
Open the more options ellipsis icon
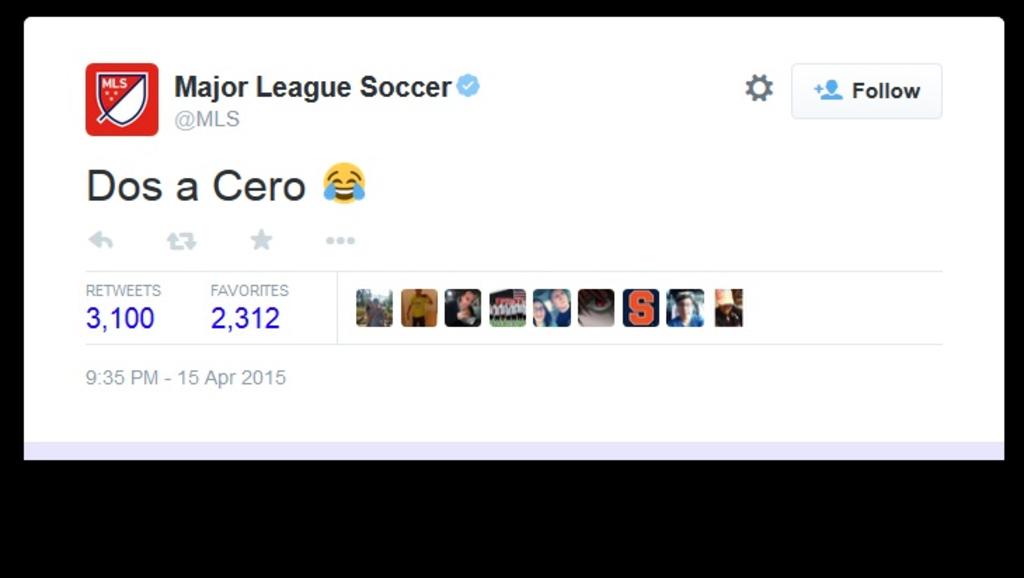(340, 241)
